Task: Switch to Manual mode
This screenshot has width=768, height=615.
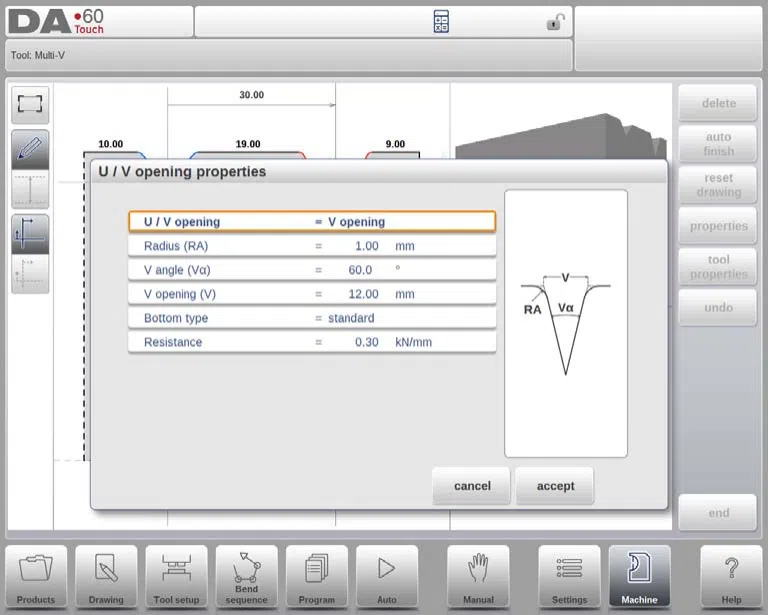Action: pyautogui.click(x=478, y=577)
